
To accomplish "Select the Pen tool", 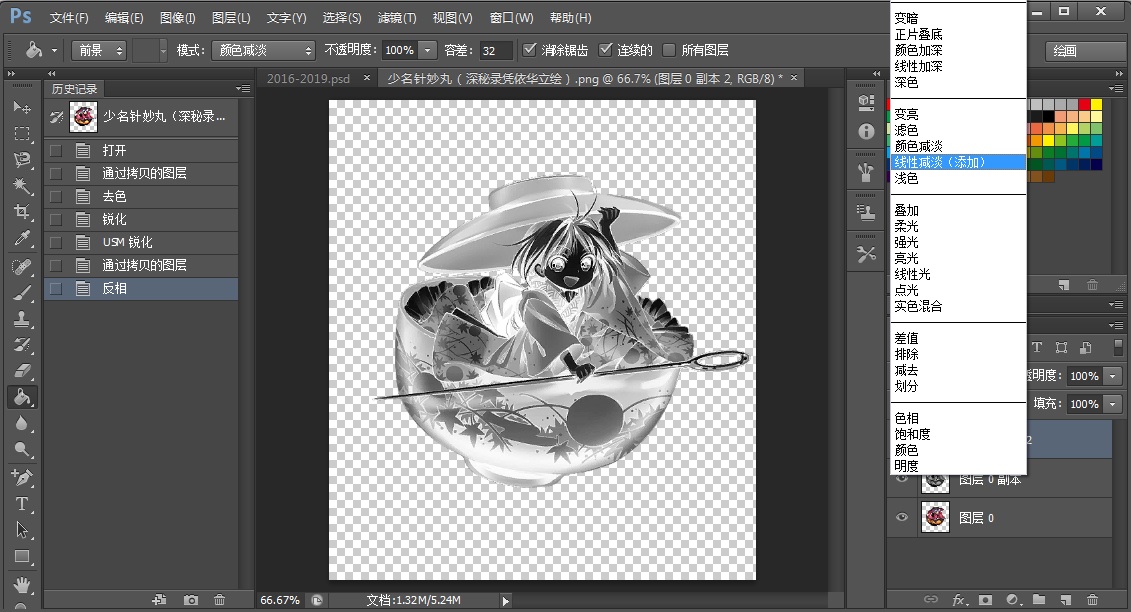I will tap(22, 477).
